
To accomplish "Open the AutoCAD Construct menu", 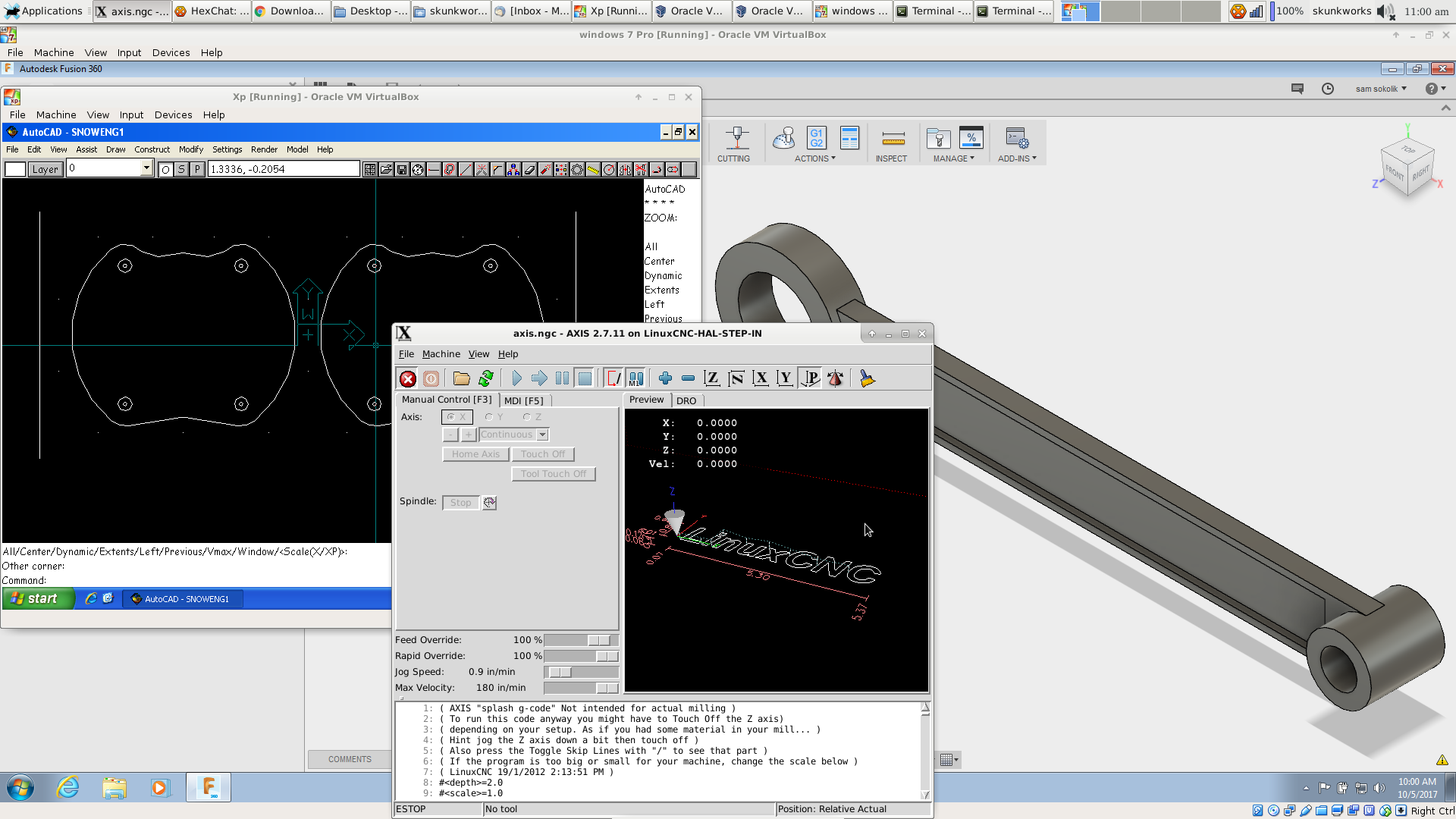I will 152,149.
